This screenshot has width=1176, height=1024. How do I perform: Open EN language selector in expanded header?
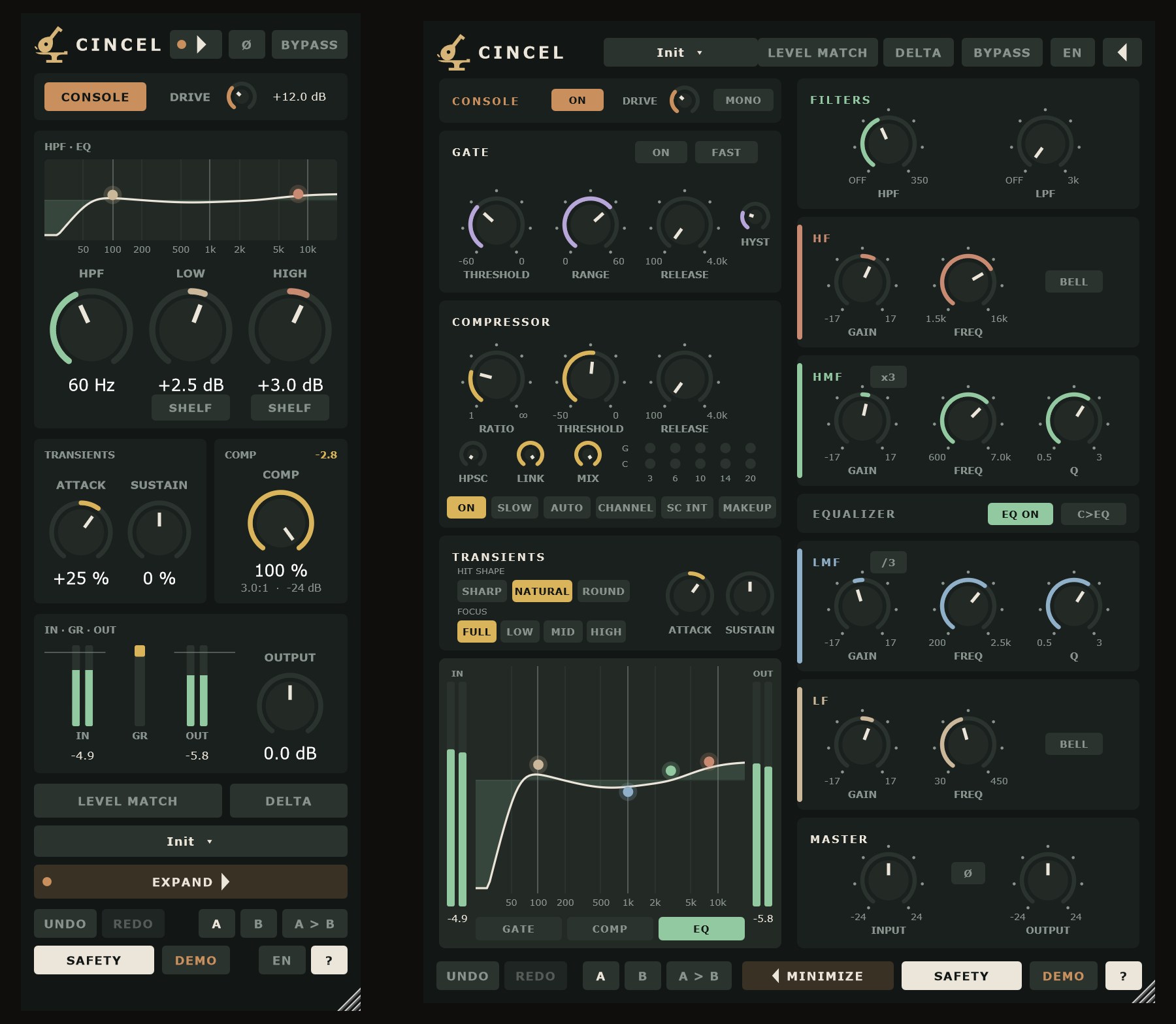point(1072,52)
